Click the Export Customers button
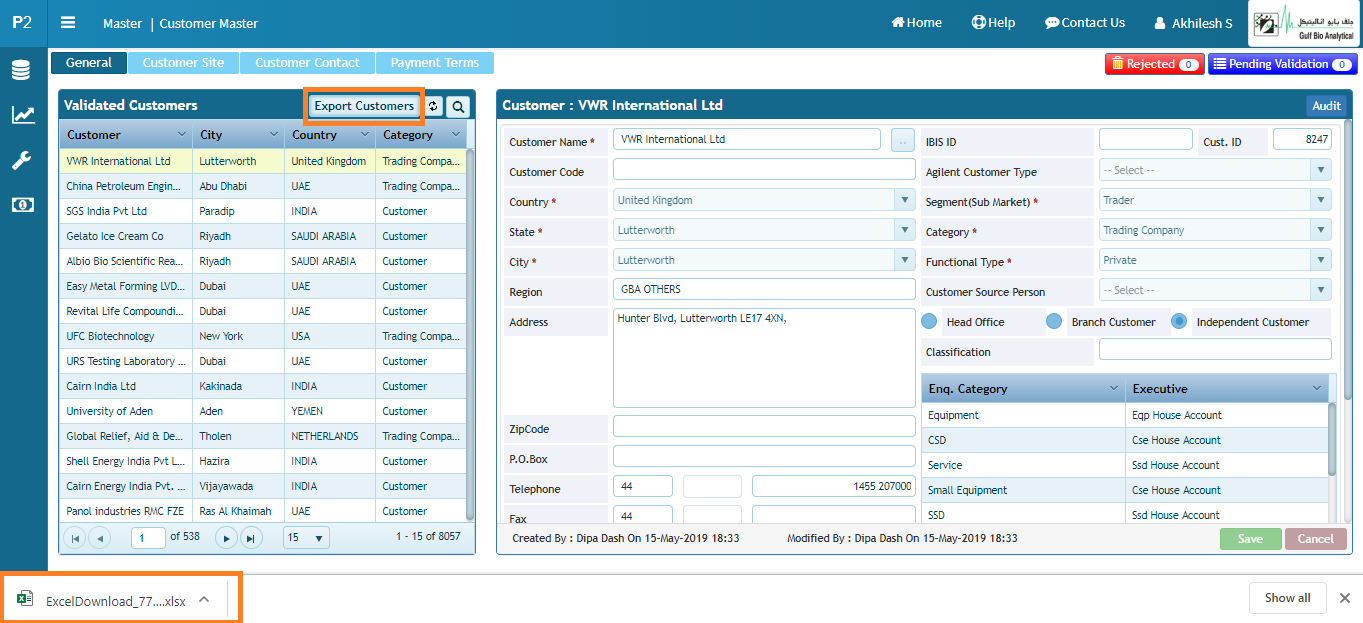 point(364,106)
